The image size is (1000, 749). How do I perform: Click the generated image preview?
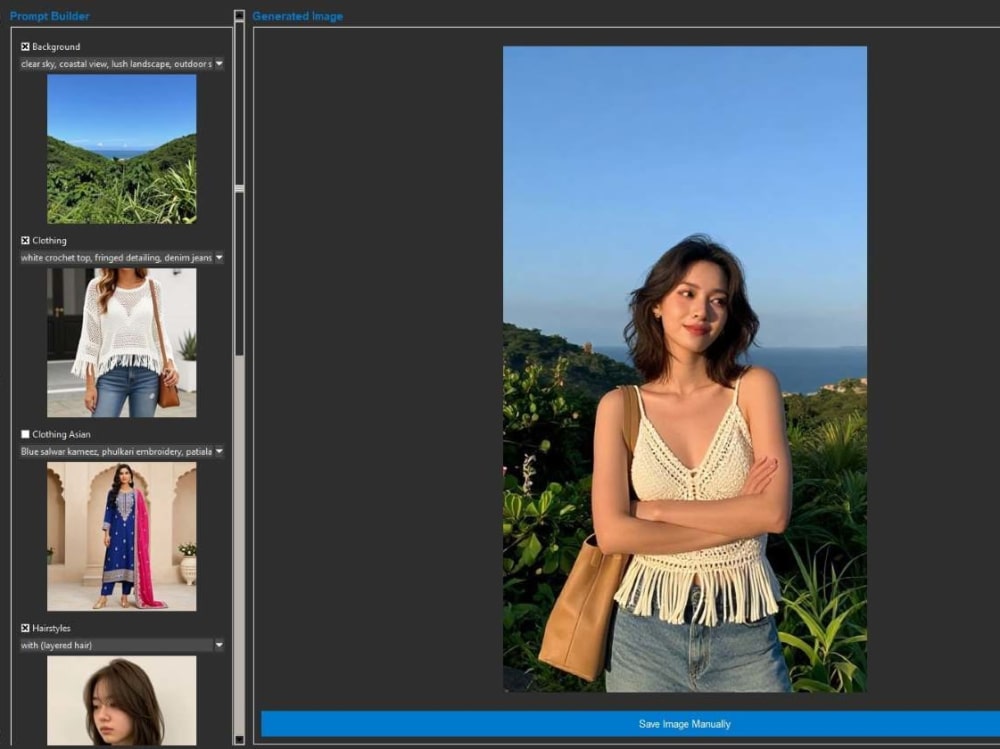tap(685, 369)
